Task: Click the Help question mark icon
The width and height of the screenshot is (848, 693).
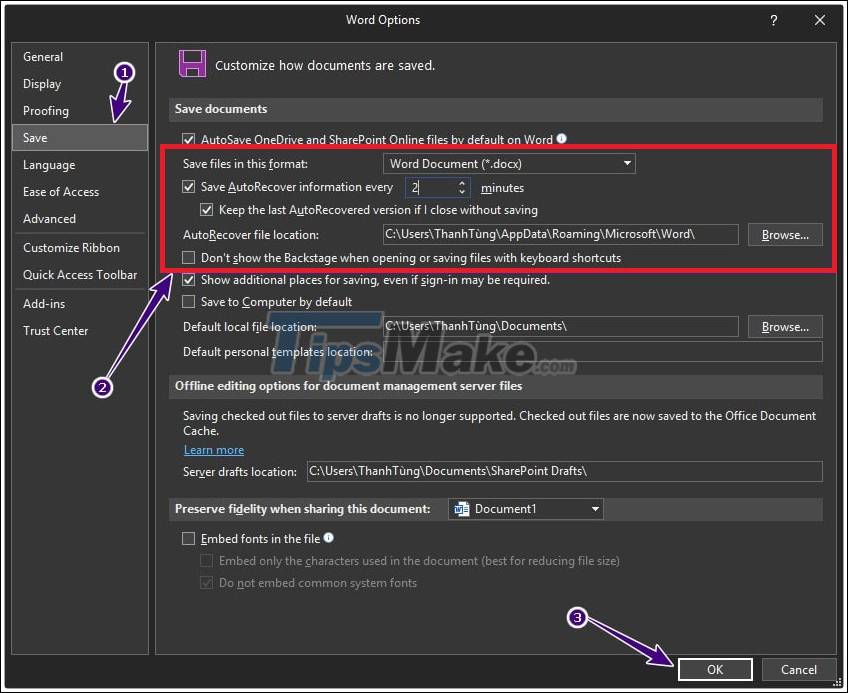Action: click(773, 19)
